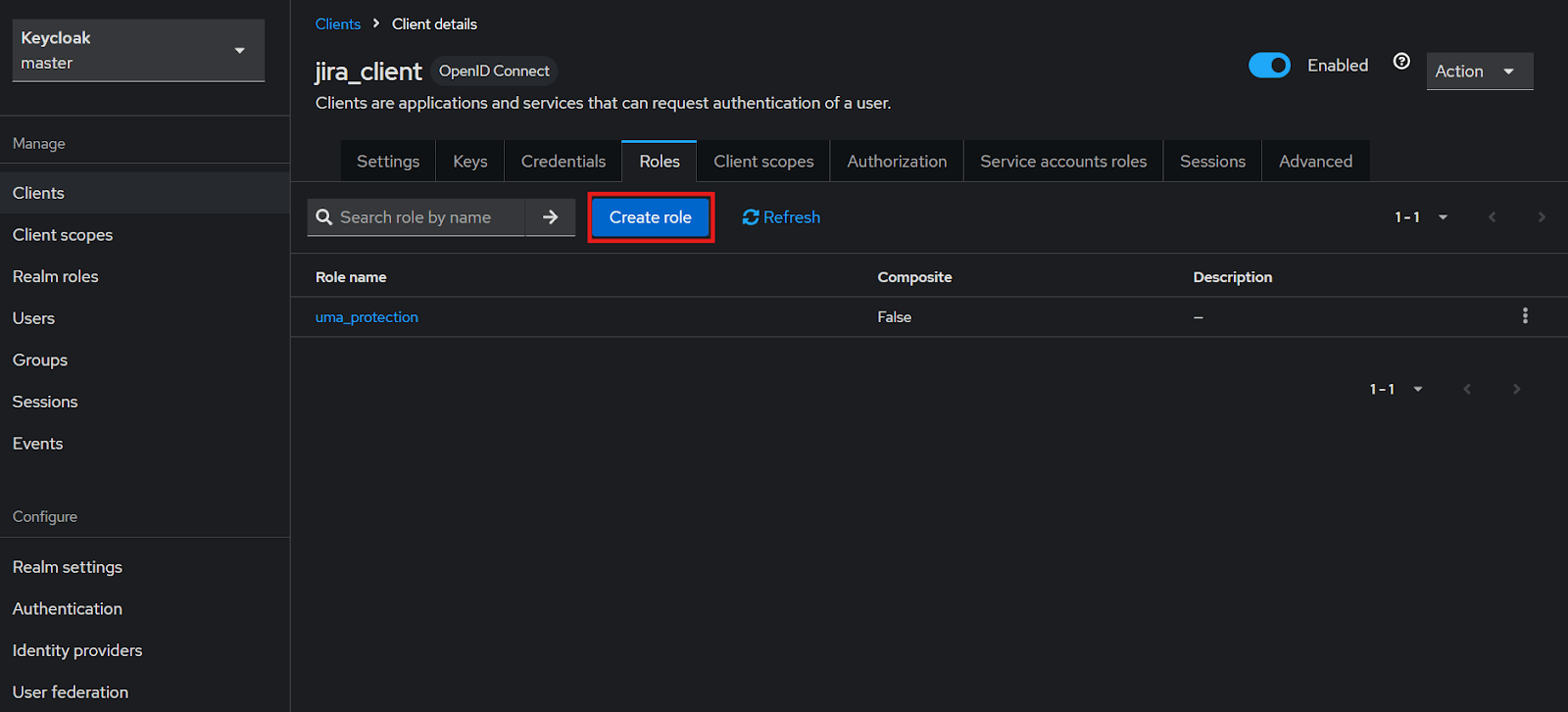Open the Client scopes tab

[763, 162]
